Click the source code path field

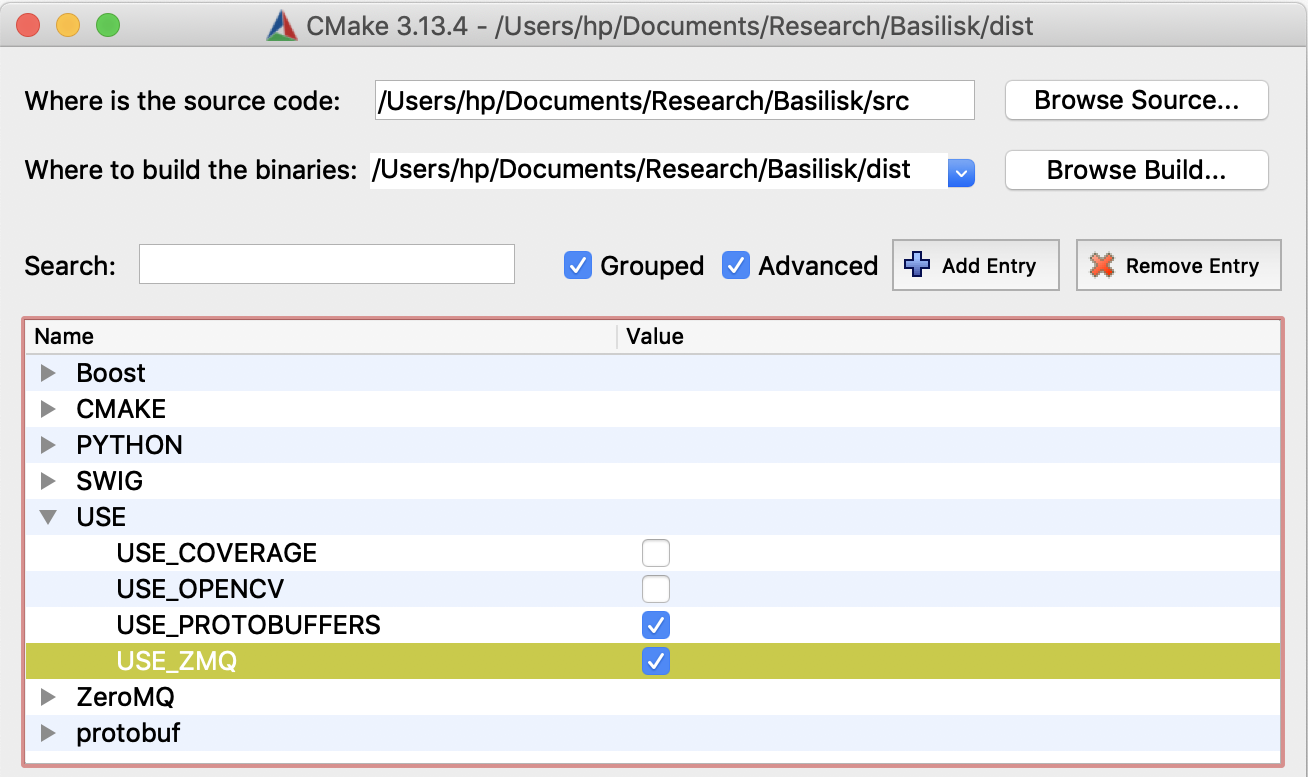pos(674,100)
